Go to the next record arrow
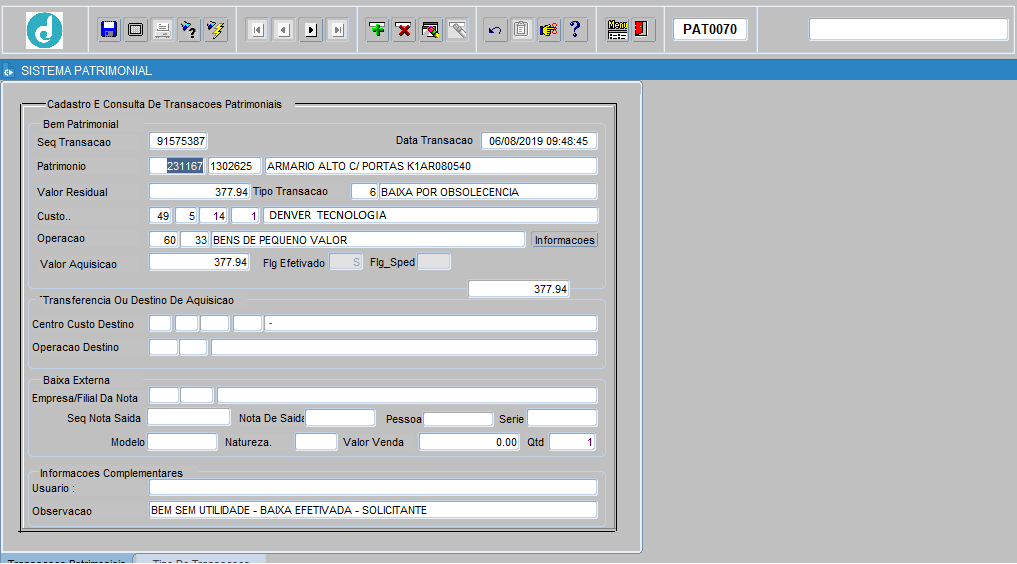1017x564 pixels. (x=311, y=30)
